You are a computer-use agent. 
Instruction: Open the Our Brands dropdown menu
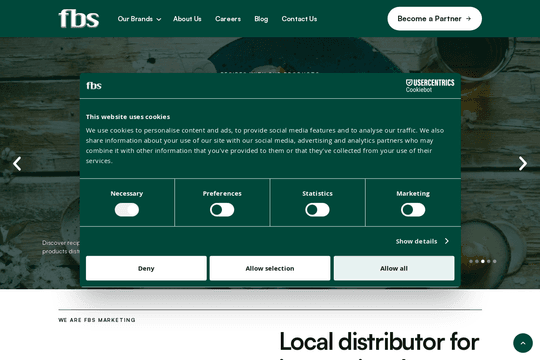[139, 19]
